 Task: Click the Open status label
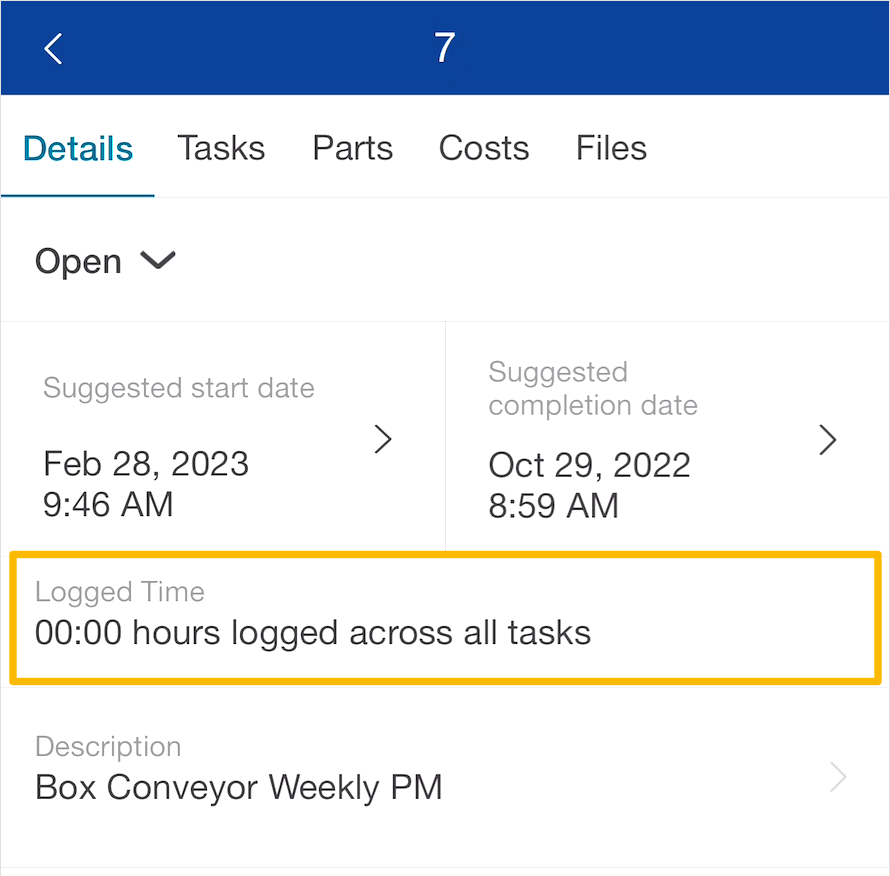coord(78,262)
